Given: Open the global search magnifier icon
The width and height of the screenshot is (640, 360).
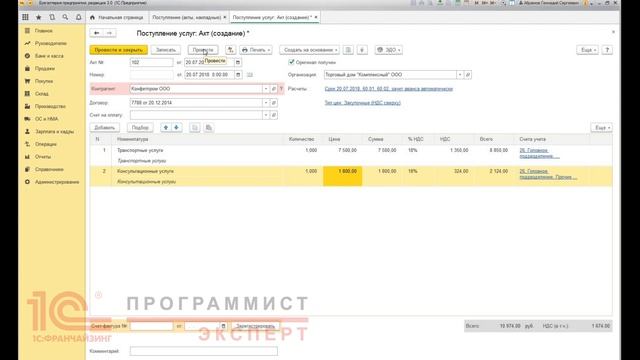Looking at the screenshot, I should (65, 17).
